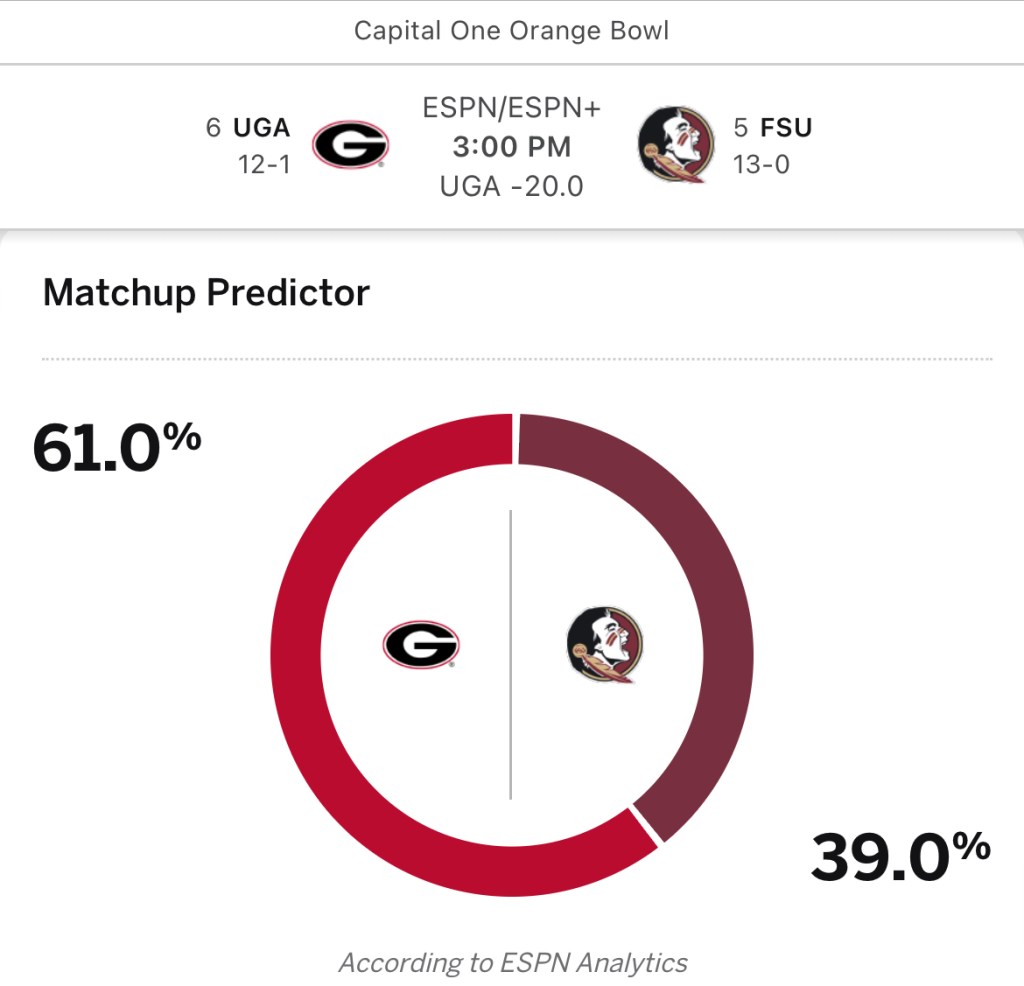Click the ESPN/ESPN+ broadcast label
Image resolution: width=1024 pixels, height=986 pixels.
[512, 108]
